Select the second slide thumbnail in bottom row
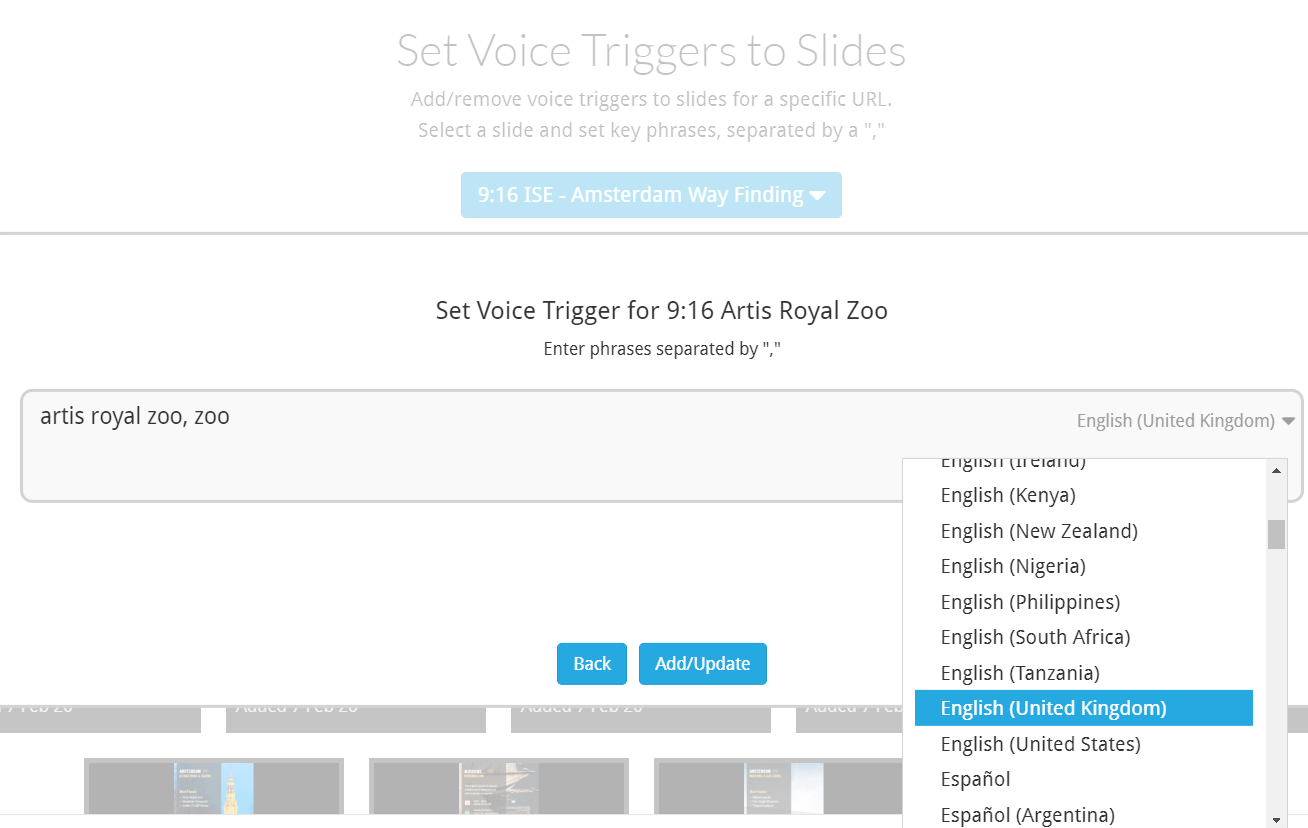This screenshot has width=1308, height=828. [499, 792]
